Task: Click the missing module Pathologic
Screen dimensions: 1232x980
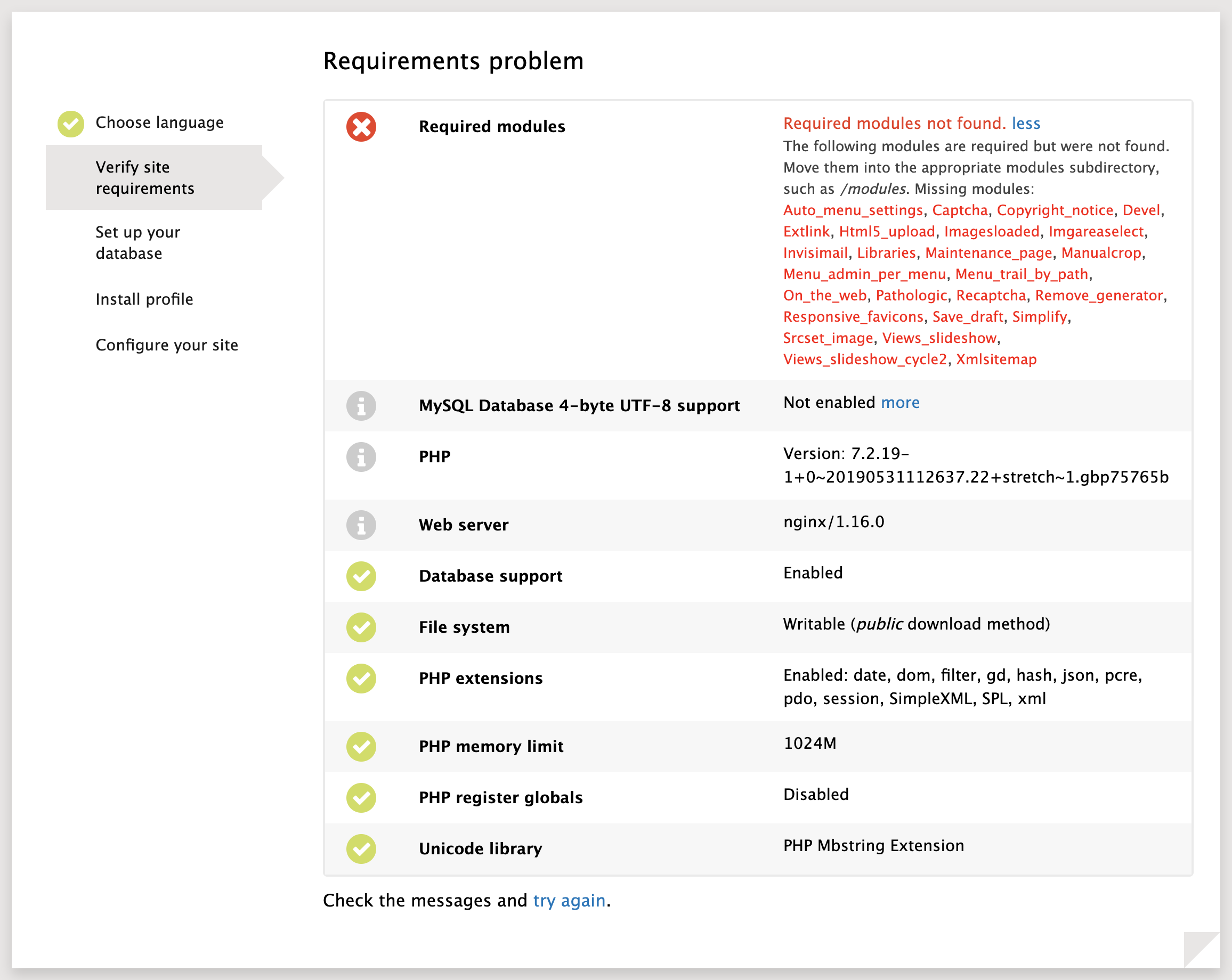Action: point(911,295)
